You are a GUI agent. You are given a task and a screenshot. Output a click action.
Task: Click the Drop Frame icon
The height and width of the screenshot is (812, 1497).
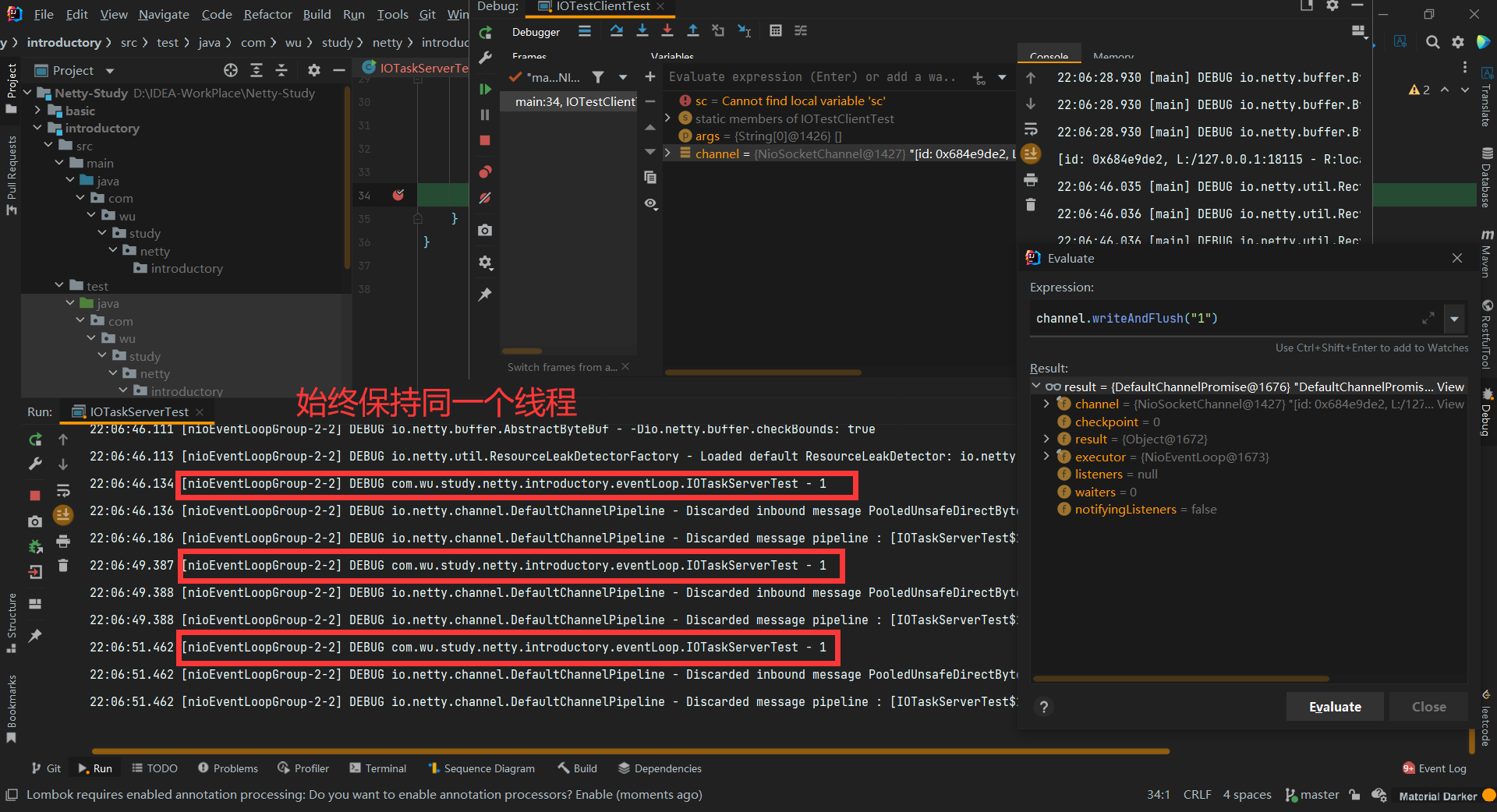coord(718,31)
